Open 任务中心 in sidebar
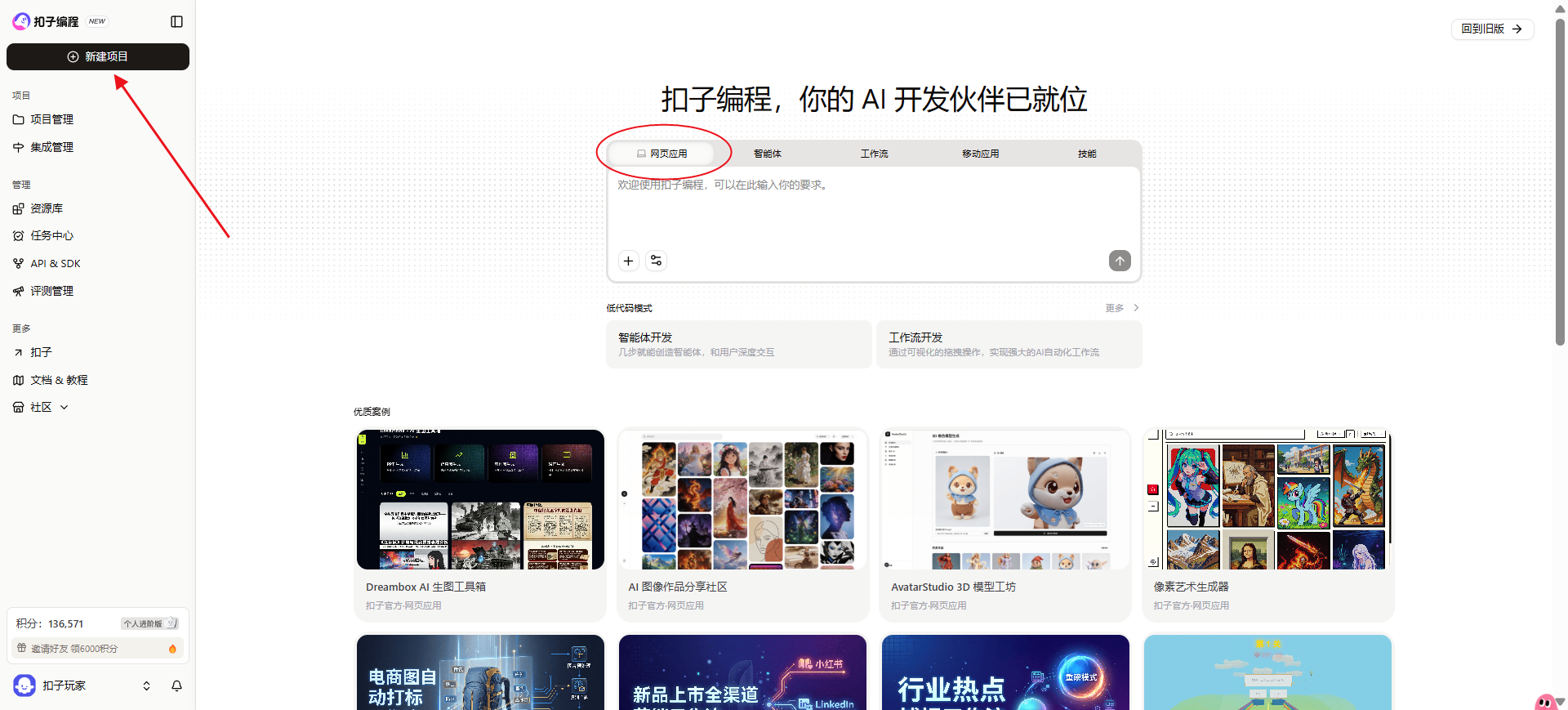Viewport: 1568px width, 710px height. point(51,235)
